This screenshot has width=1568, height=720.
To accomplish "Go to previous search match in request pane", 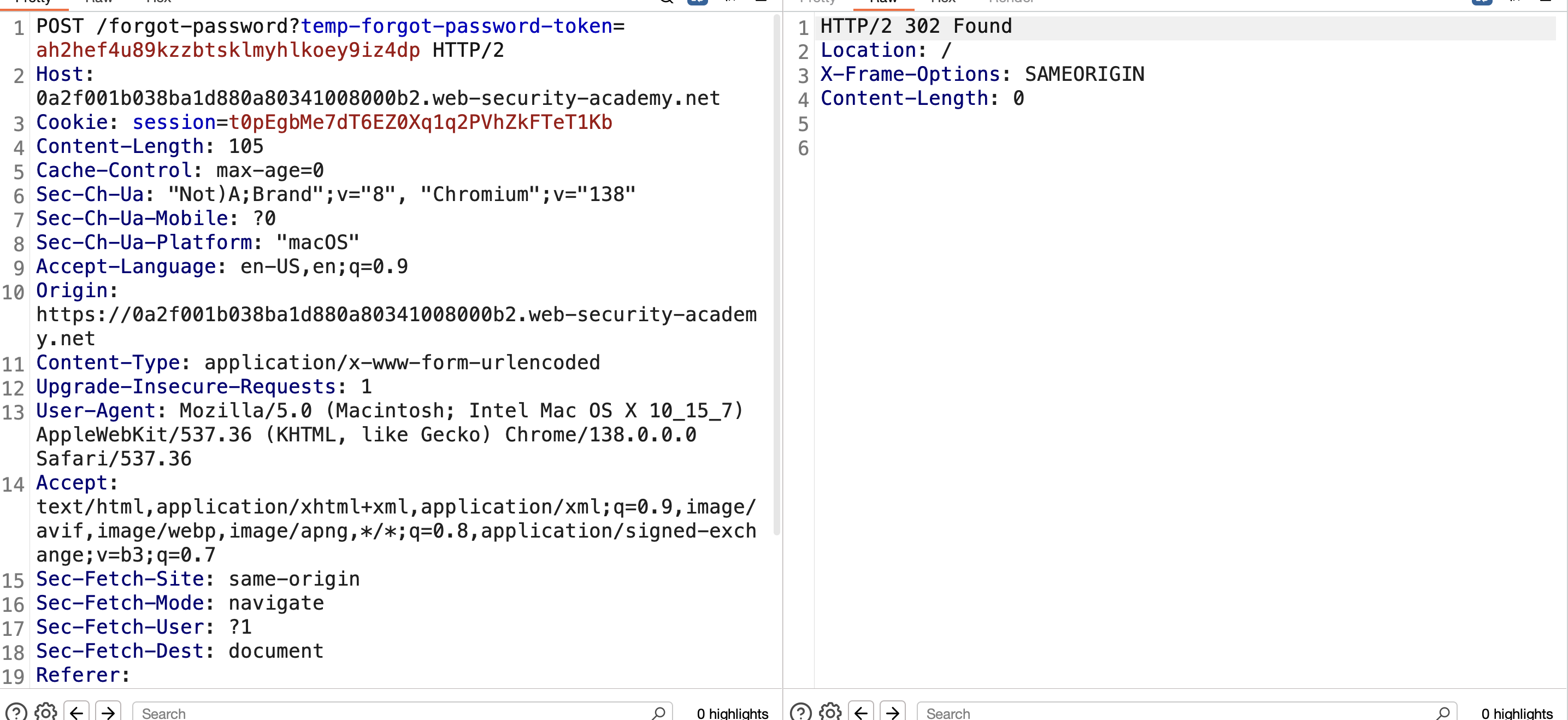I will (76, 712).
